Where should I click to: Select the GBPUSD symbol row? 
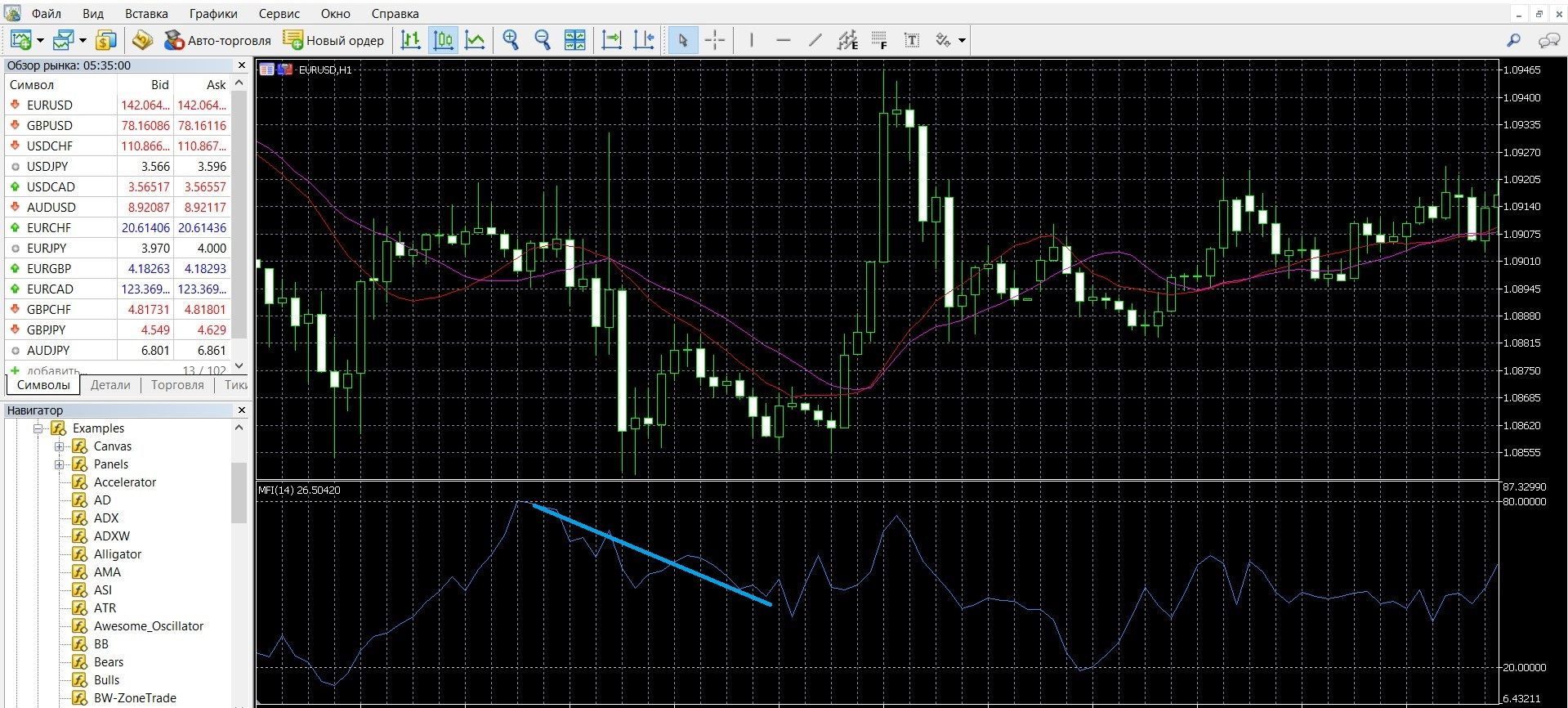[118, 125]
